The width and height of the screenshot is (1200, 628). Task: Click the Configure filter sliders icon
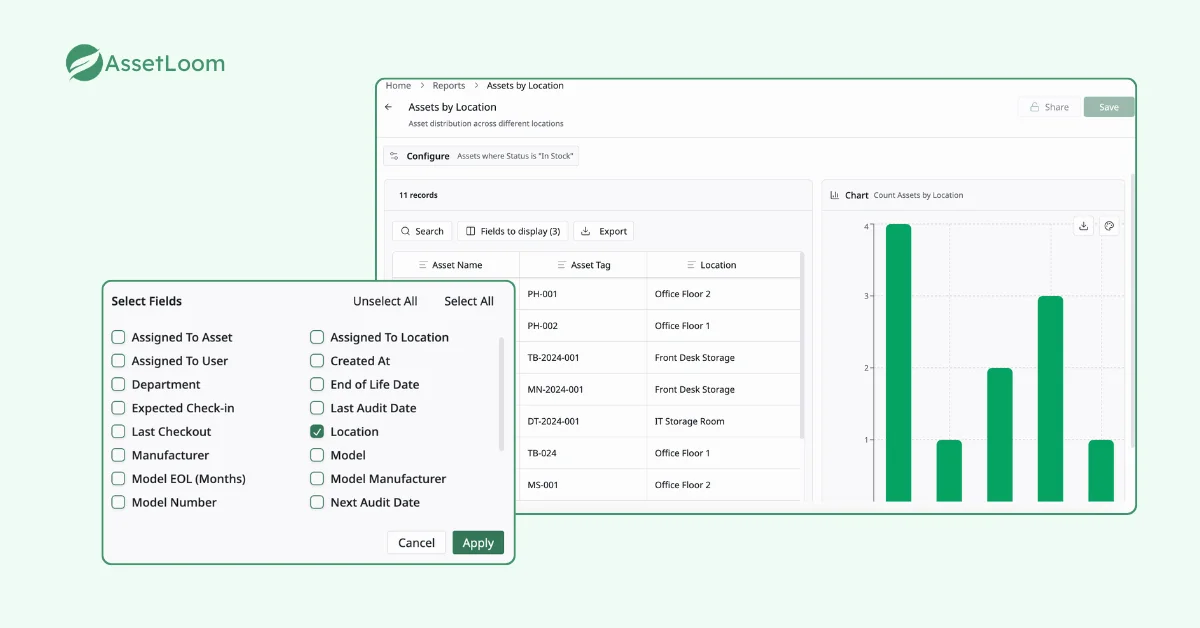tap(394, 156)
